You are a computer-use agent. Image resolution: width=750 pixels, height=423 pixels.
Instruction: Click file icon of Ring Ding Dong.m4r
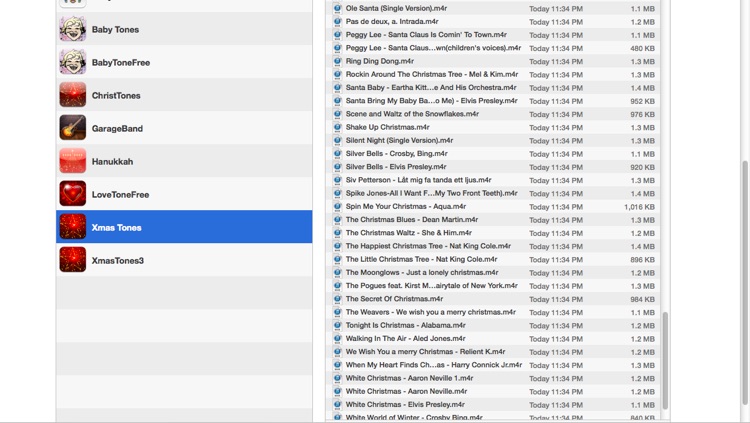click(x=337, y=61)
